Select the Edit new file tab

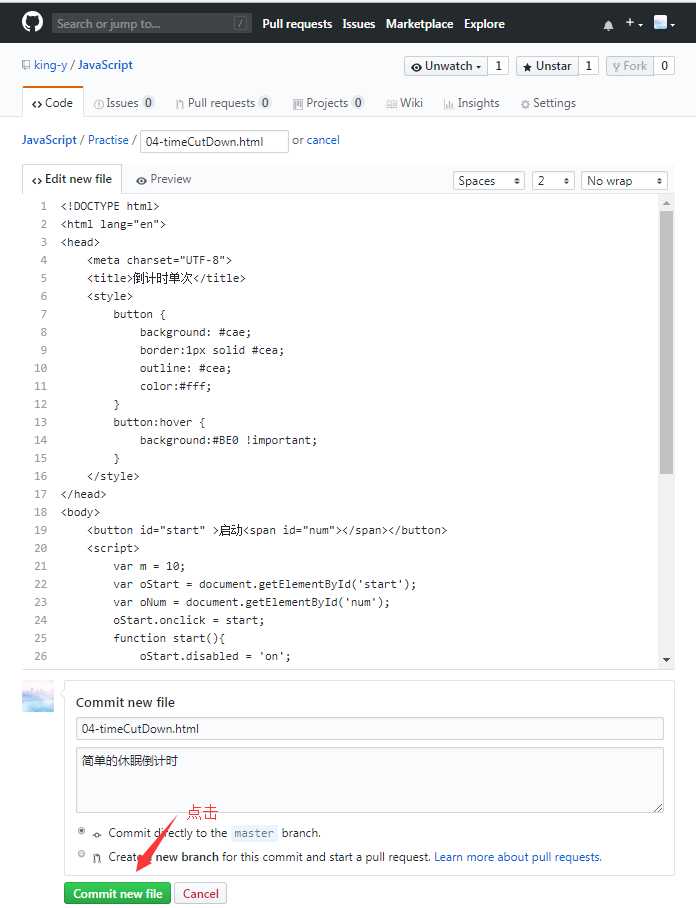click(x=72, y=180)
